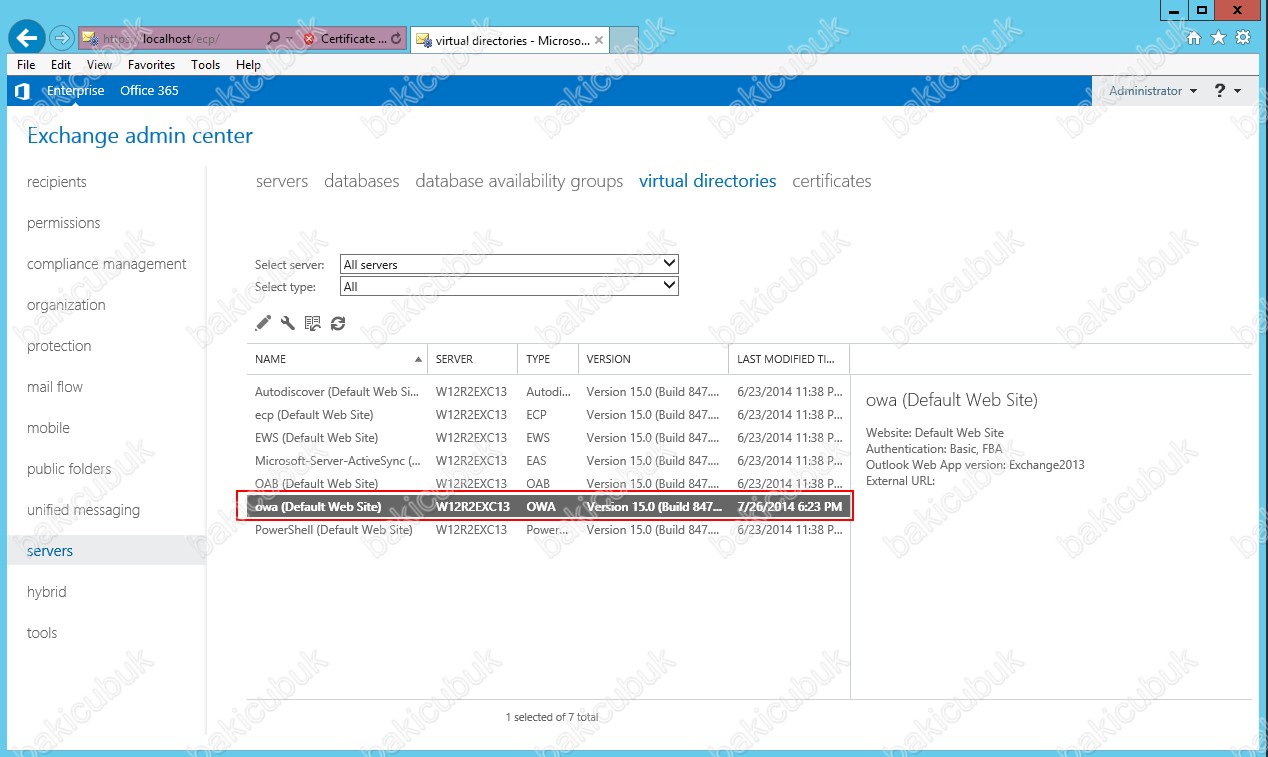Image resolution: width=1268 pixels, height=757 pixels.
Task: Select the OAB (Default Web Site) row
Action: point(548,484)
